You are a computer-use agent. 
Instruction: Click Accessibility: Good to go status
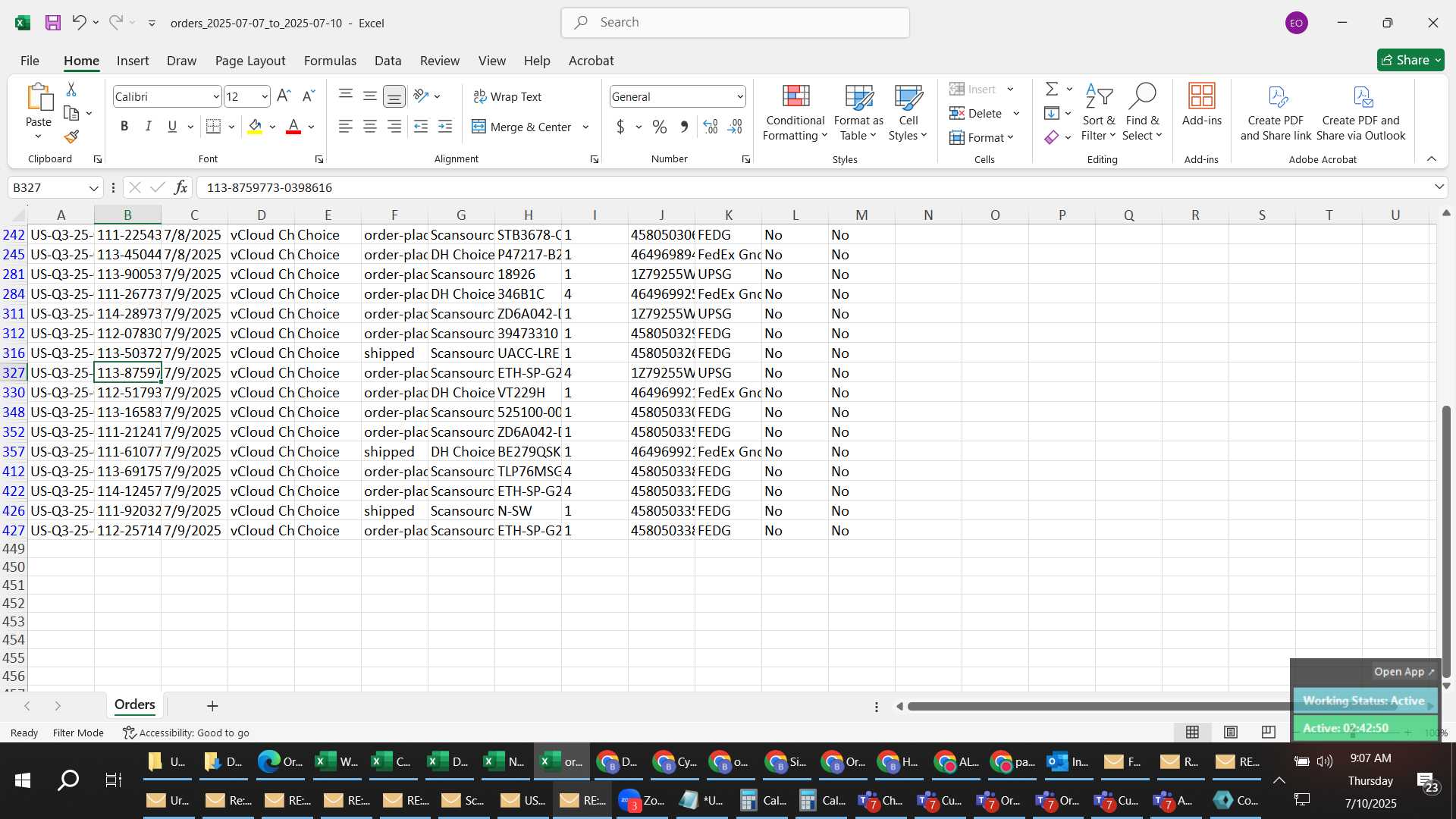pos(187,733)
